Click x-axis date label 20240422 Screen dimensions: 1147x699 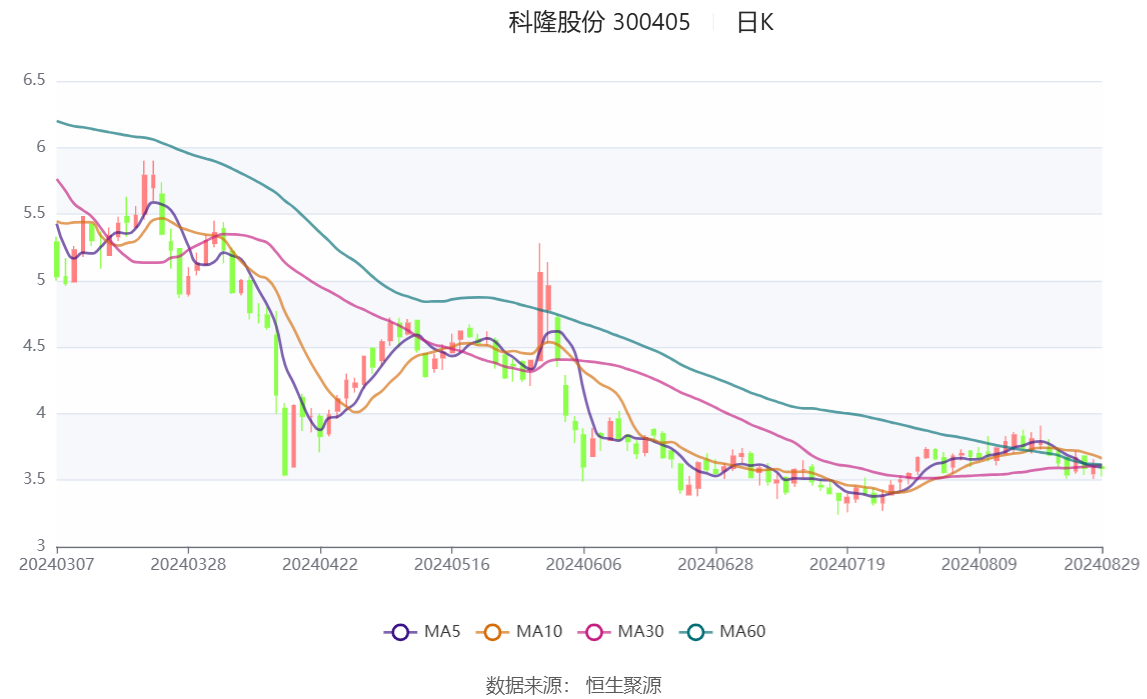(x=320, y=564)
